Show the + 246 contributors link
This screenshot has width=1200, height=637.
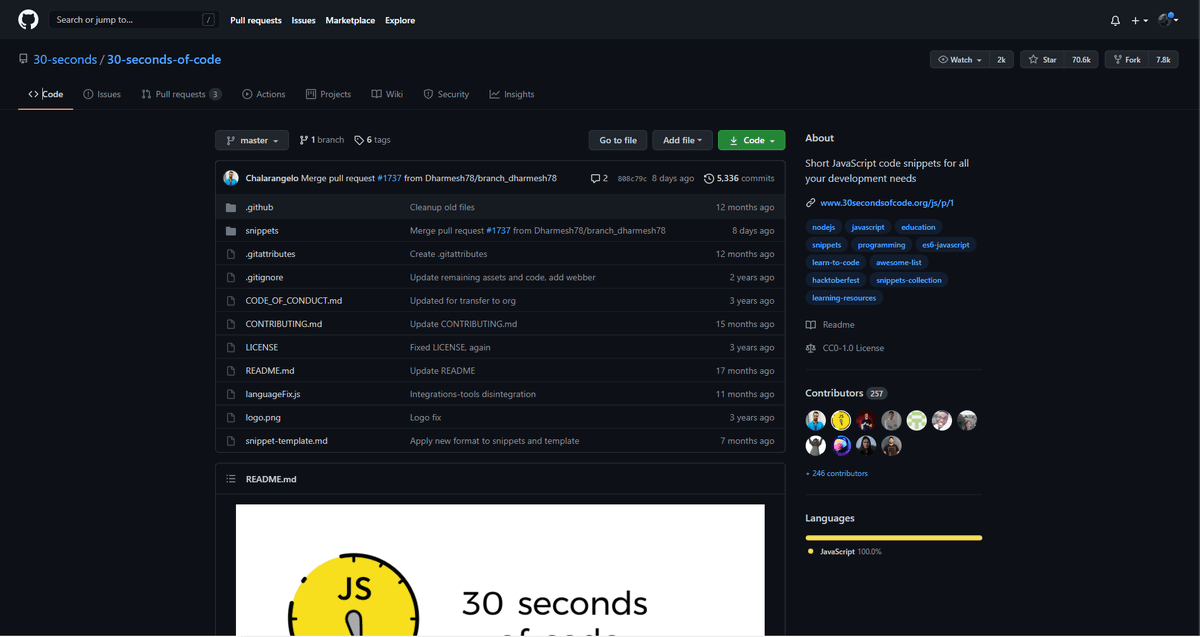pyautogui.click(x=837, y=473)
